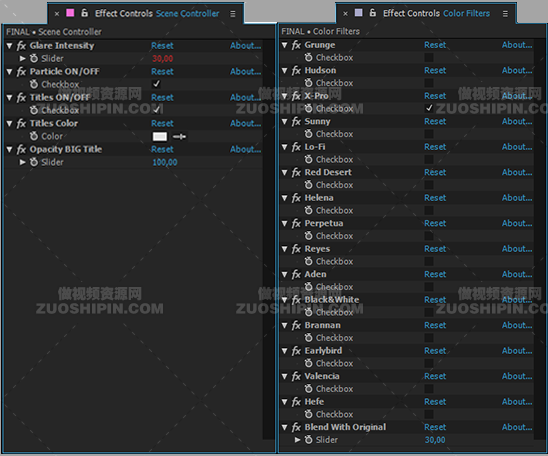Select the Effect Controls Scene Controller tab
The image size is (548, 456).
(x=157, y=14)
